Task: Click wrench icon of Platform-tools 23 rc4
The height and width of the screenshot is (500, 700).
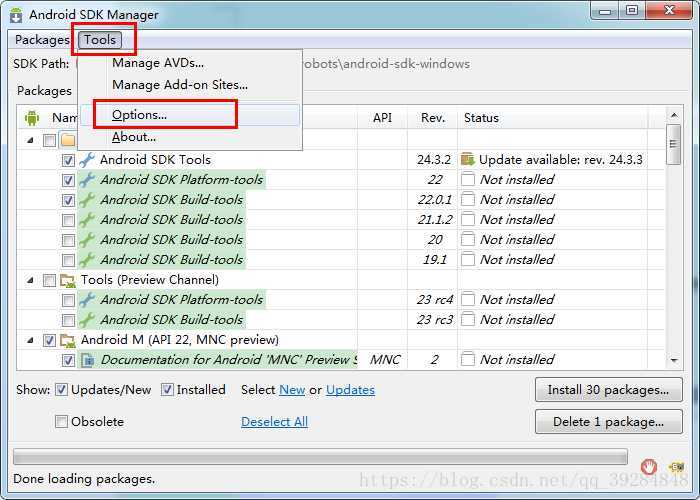Action: coord(87,300)
